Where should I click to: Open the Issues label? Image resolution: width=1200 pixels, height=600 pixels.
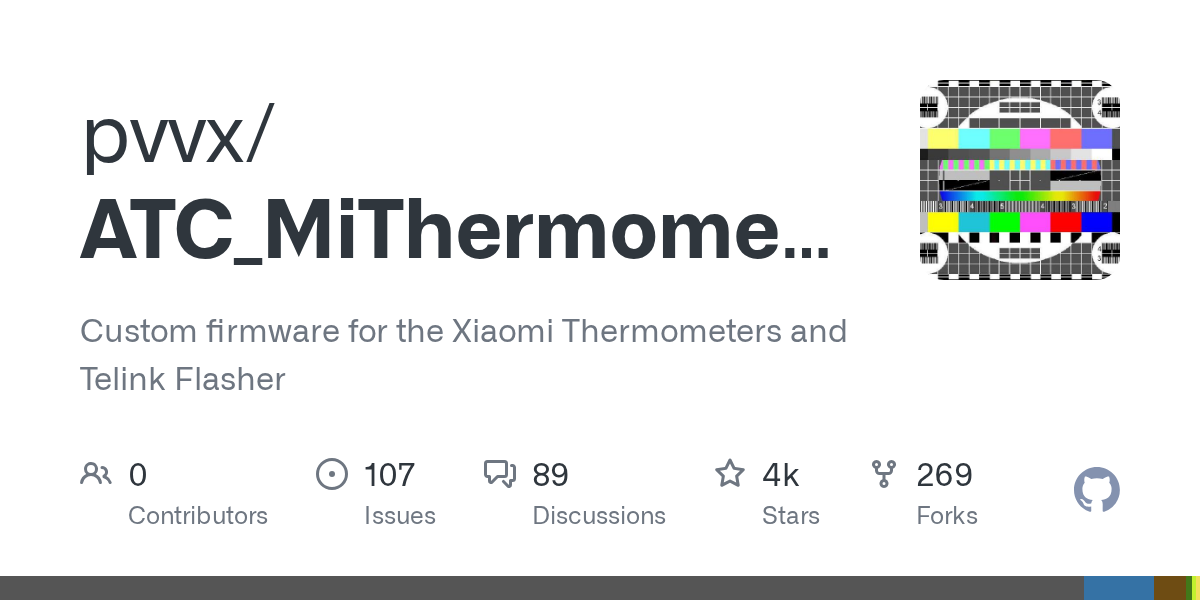pyautogui.click(x=400, y=516)
